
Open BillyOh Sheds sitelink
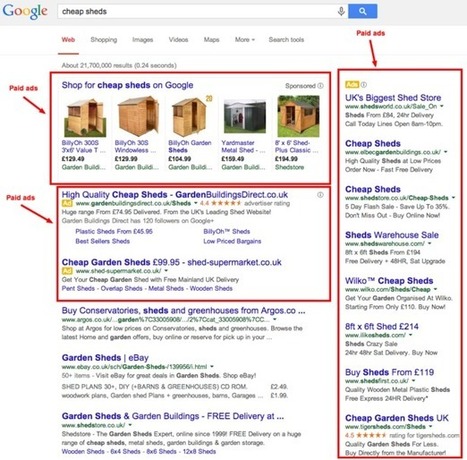(227, 231)
